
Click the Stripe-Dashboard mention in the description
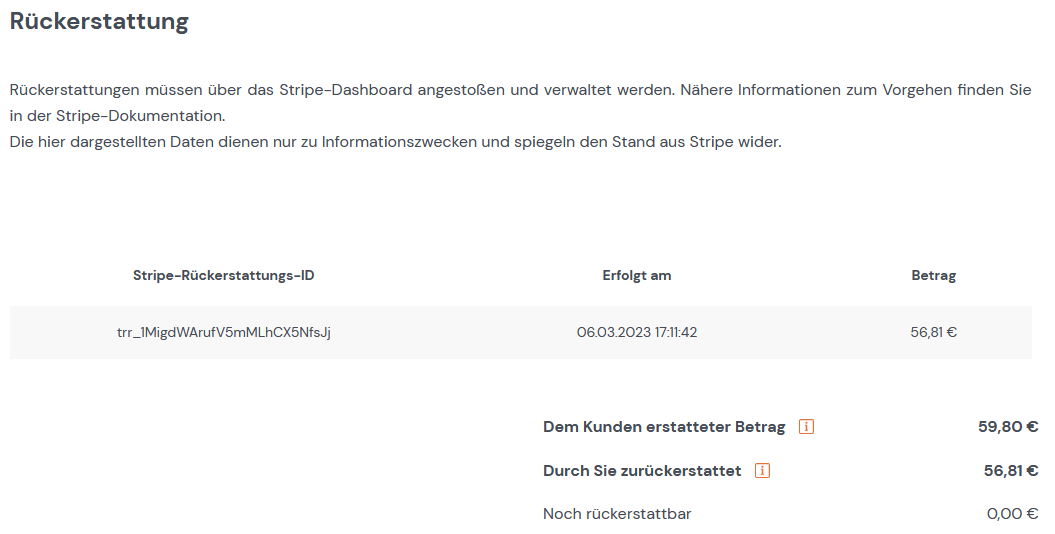(346, 89)
